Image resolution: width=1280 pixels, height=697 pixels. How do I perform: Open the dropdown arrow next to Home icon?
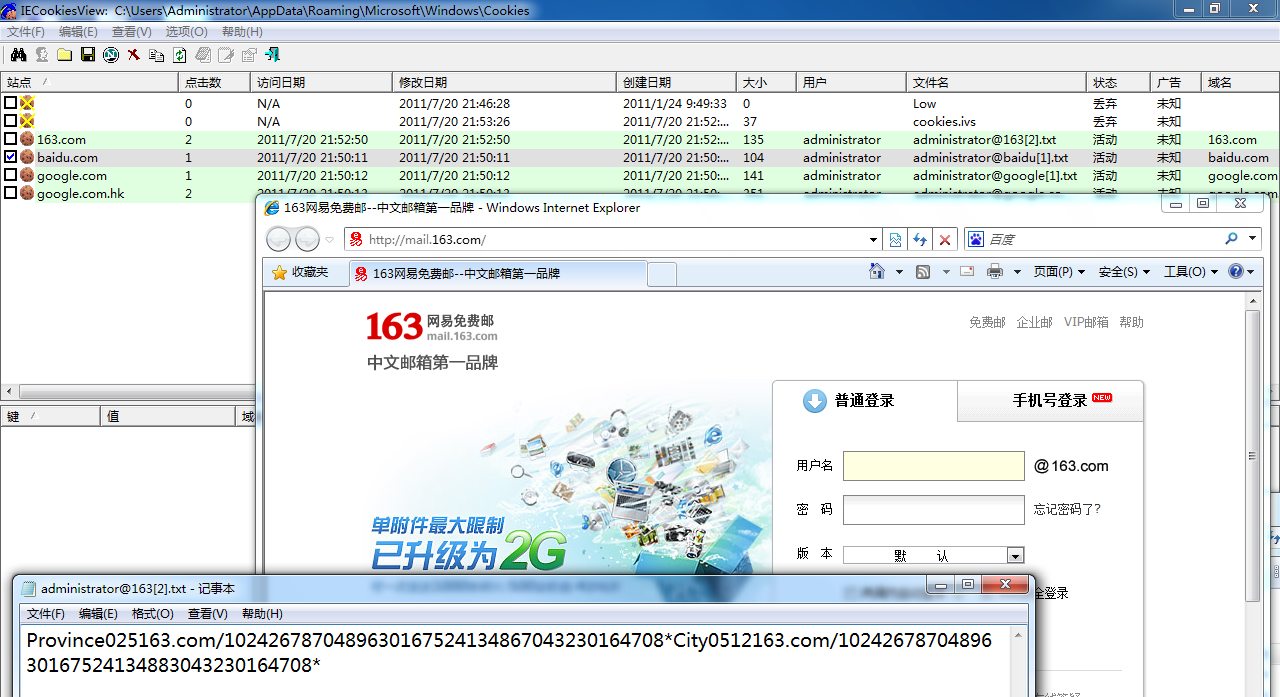pyautogui.click(x=898, y=272)
